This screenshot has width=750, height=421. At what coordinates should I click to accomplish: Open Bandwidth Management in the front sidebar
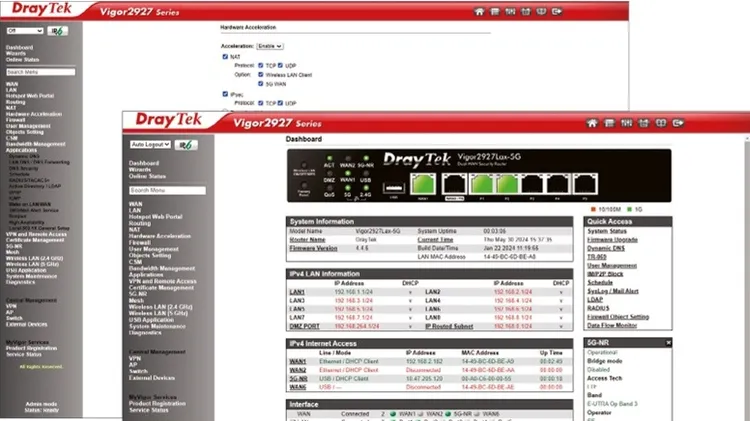[x=162, y=268]
